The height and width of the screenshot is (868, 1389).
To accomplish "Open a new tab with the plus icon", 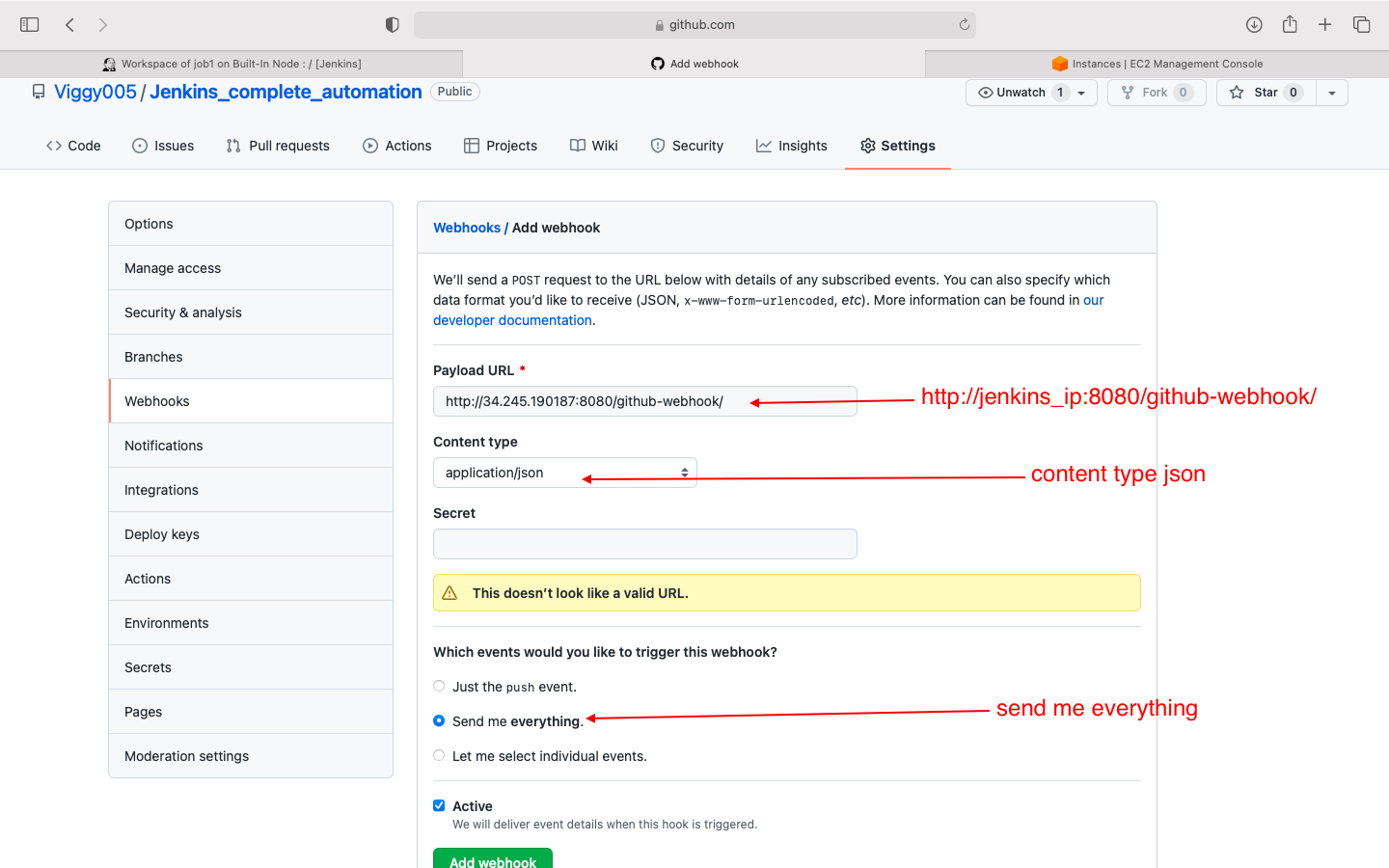I will pos(1325,24).
